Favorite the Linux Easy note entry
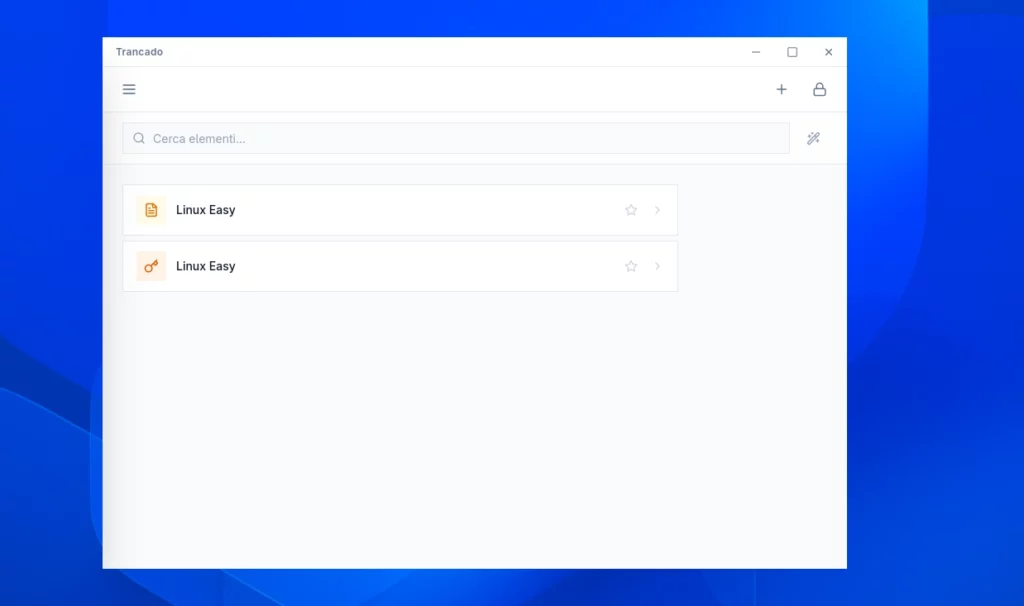The image size is (1024, 606). [631, 210]
